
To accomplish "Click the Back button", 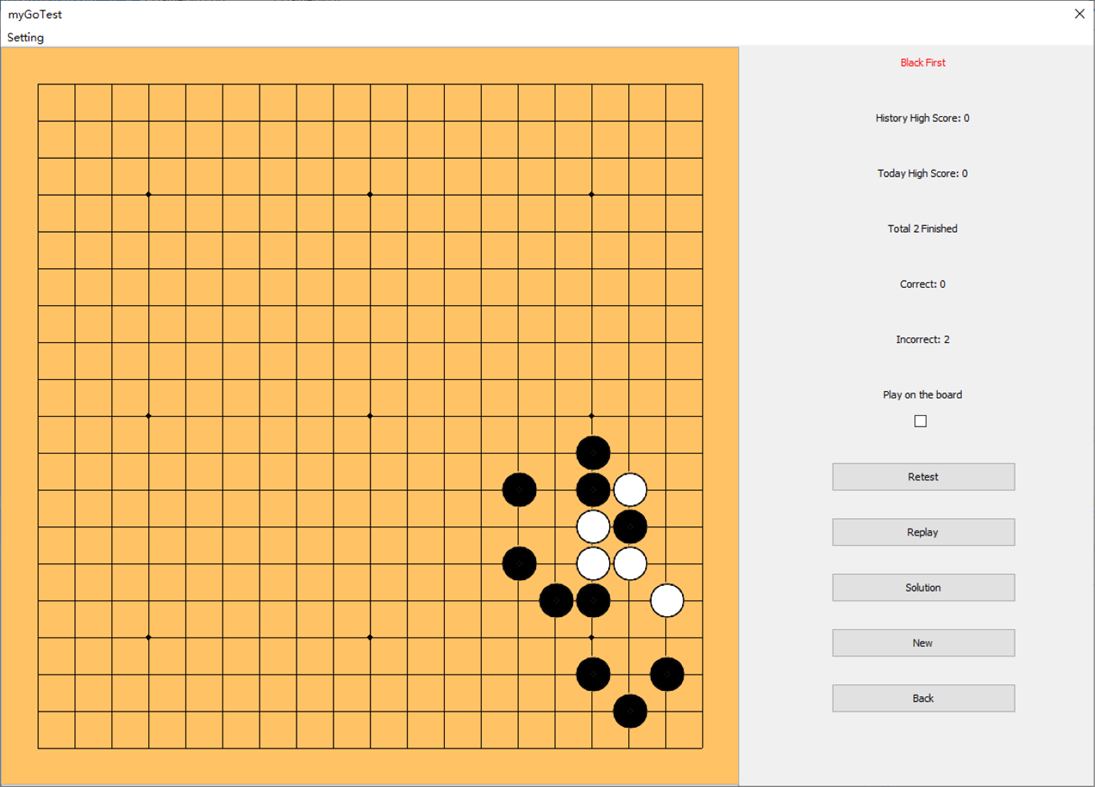I will coord(922,698).
